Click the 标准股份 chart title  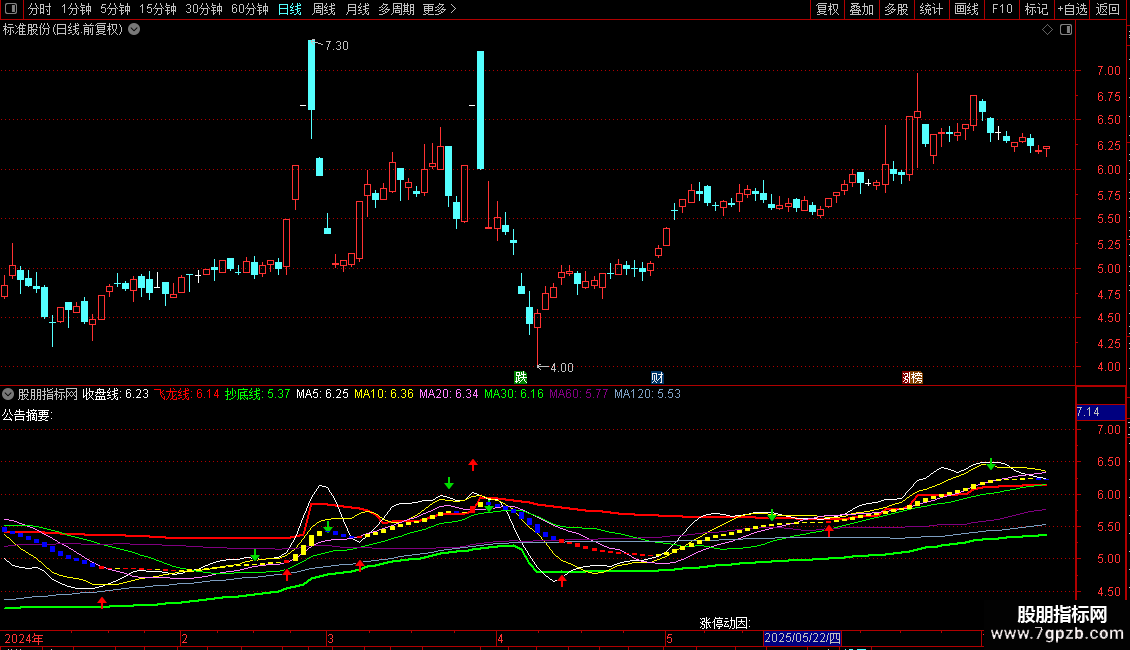[x=63, y=30]
